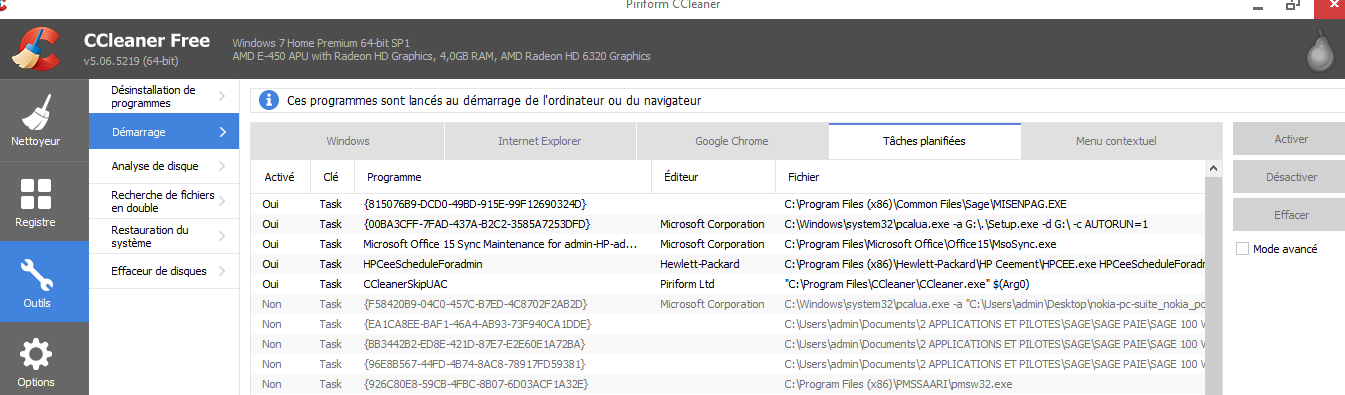Image resolution: width=1345 pixels, height=395 pixels.
Task: Click Piriform Ltd in the Éditeur column
Action: click(688, 284)
